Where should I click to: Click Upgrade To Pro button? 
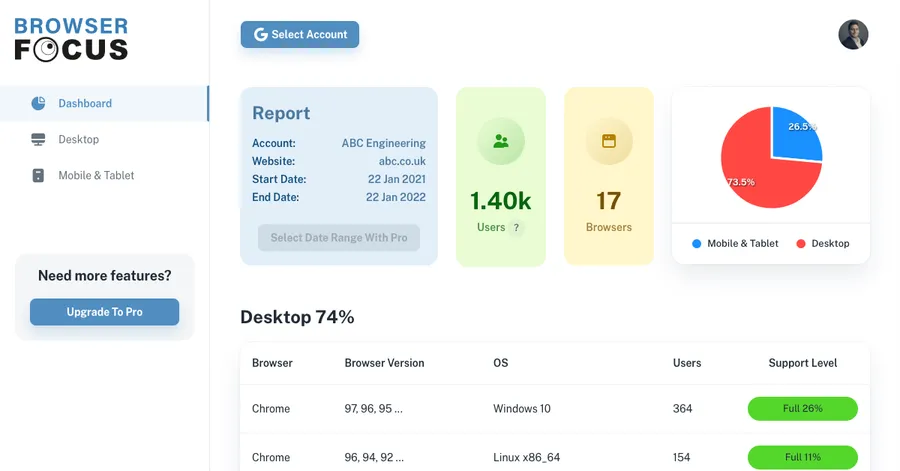(104, 312)
